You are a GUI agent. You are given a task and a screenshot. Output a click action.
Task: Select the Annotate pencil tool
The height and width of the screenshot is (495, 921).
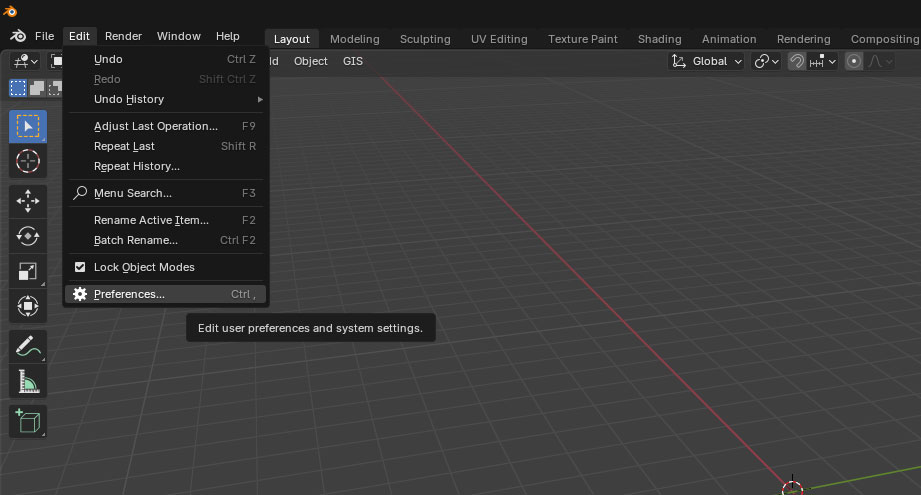(28, 346)
